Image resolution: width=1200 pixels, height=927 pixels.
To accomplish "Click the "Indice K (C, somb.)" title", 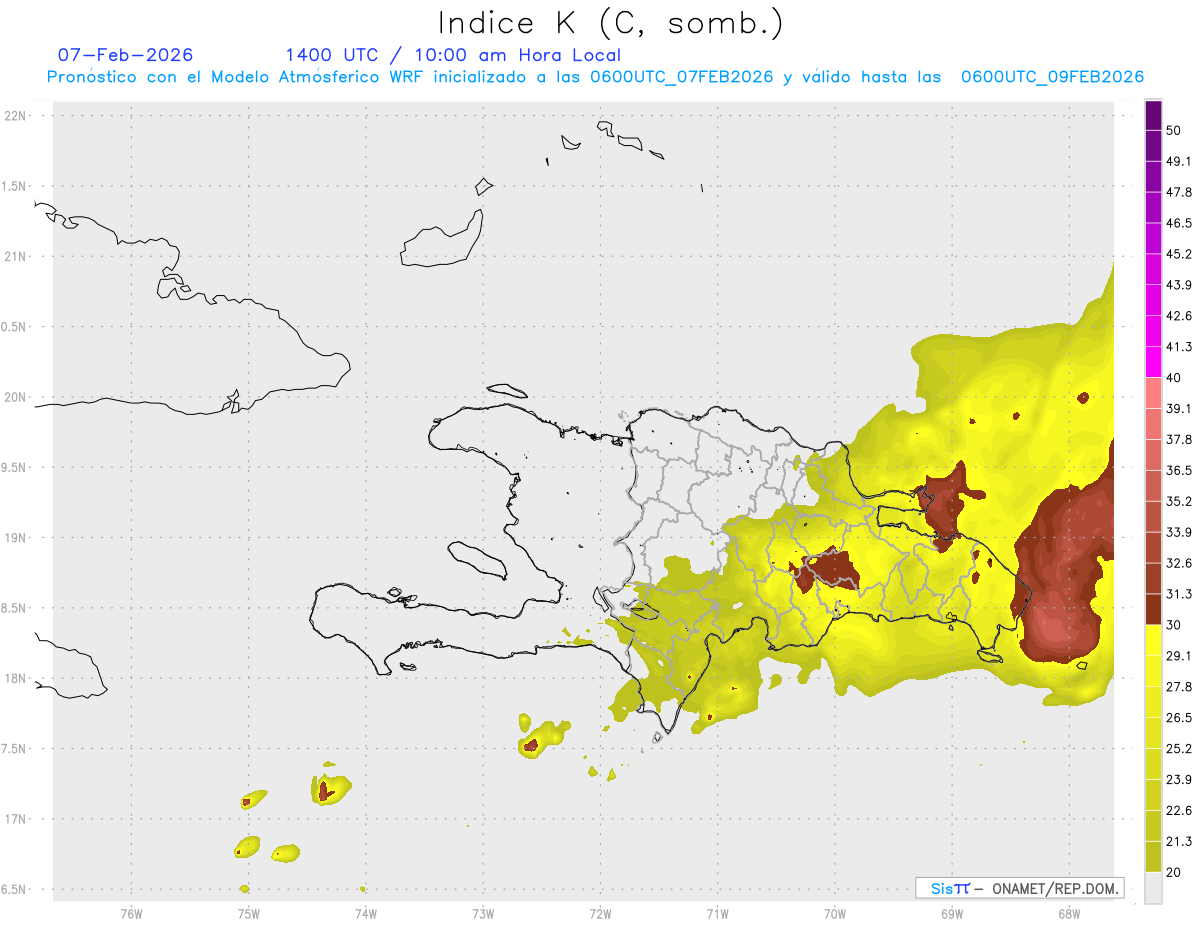I will click(x=610, y=23).
